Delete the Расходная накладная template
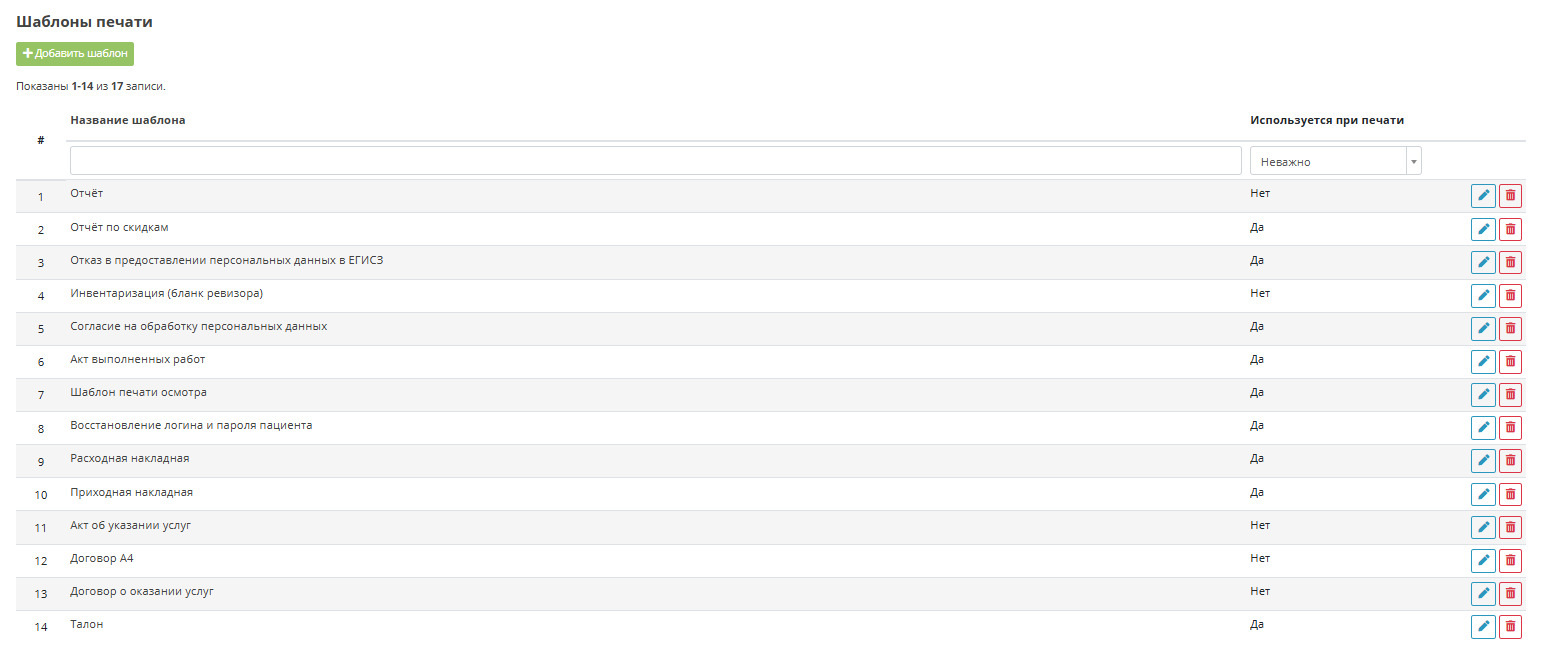Image resolution: width=1549 pixels, height=666 pixels. (1510, 460)
